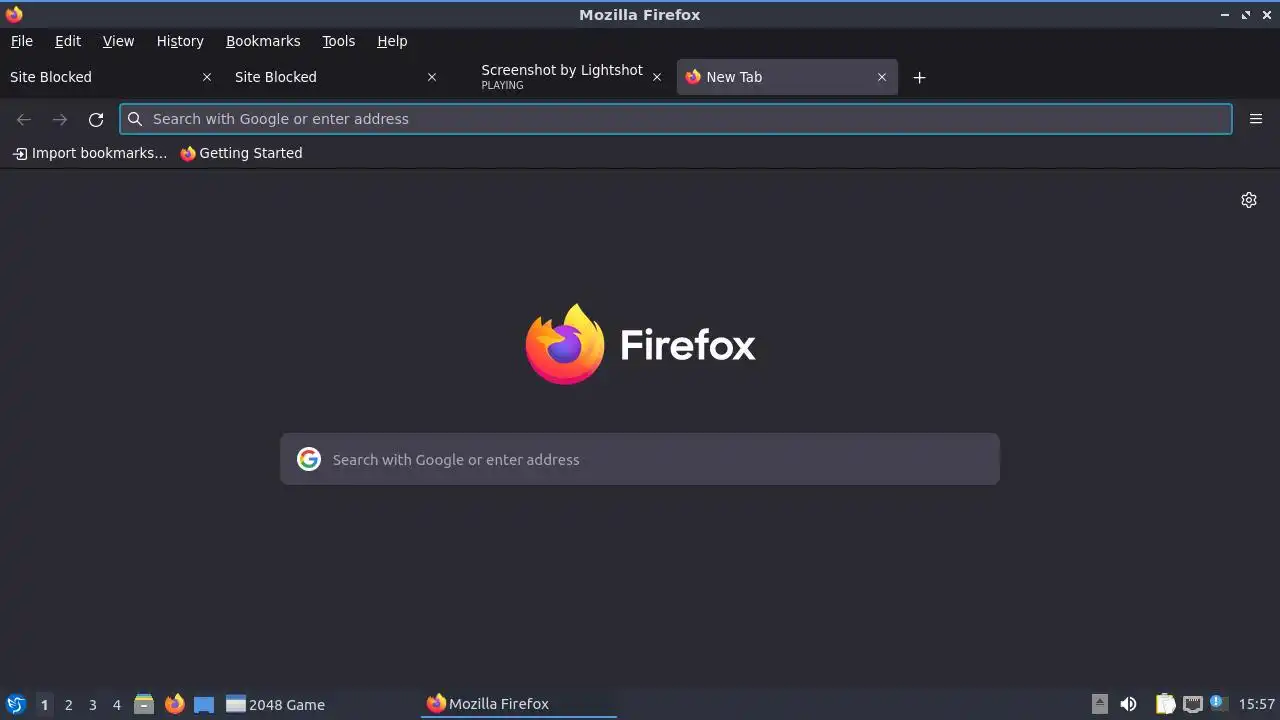Click the magnifier icon in address bar
Viewport: 1280px width, 720px height.
(135, 119)
